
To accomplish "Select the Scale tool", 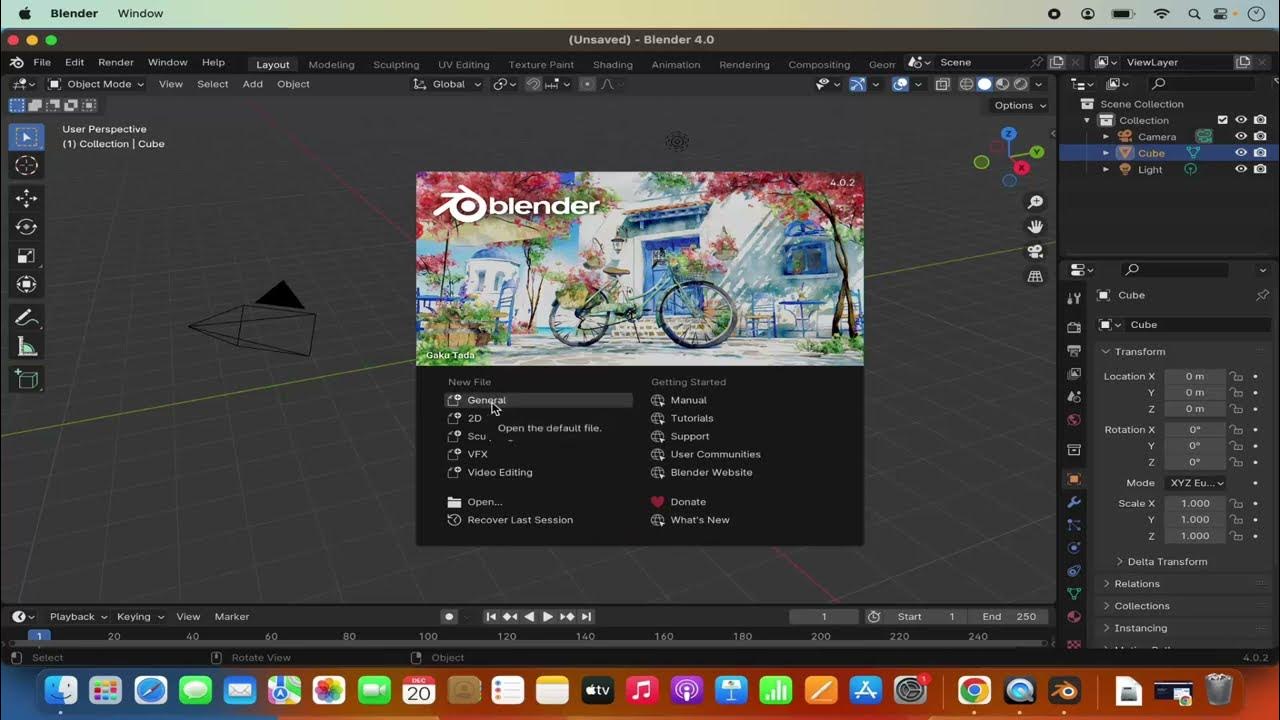I will tap(26, 256).
